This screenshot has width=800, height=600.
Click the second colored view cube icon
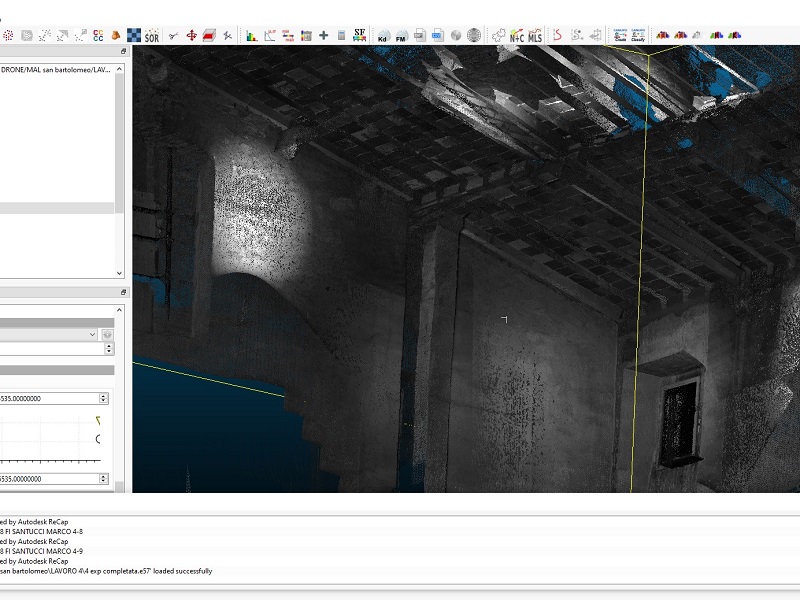point(681,35)
